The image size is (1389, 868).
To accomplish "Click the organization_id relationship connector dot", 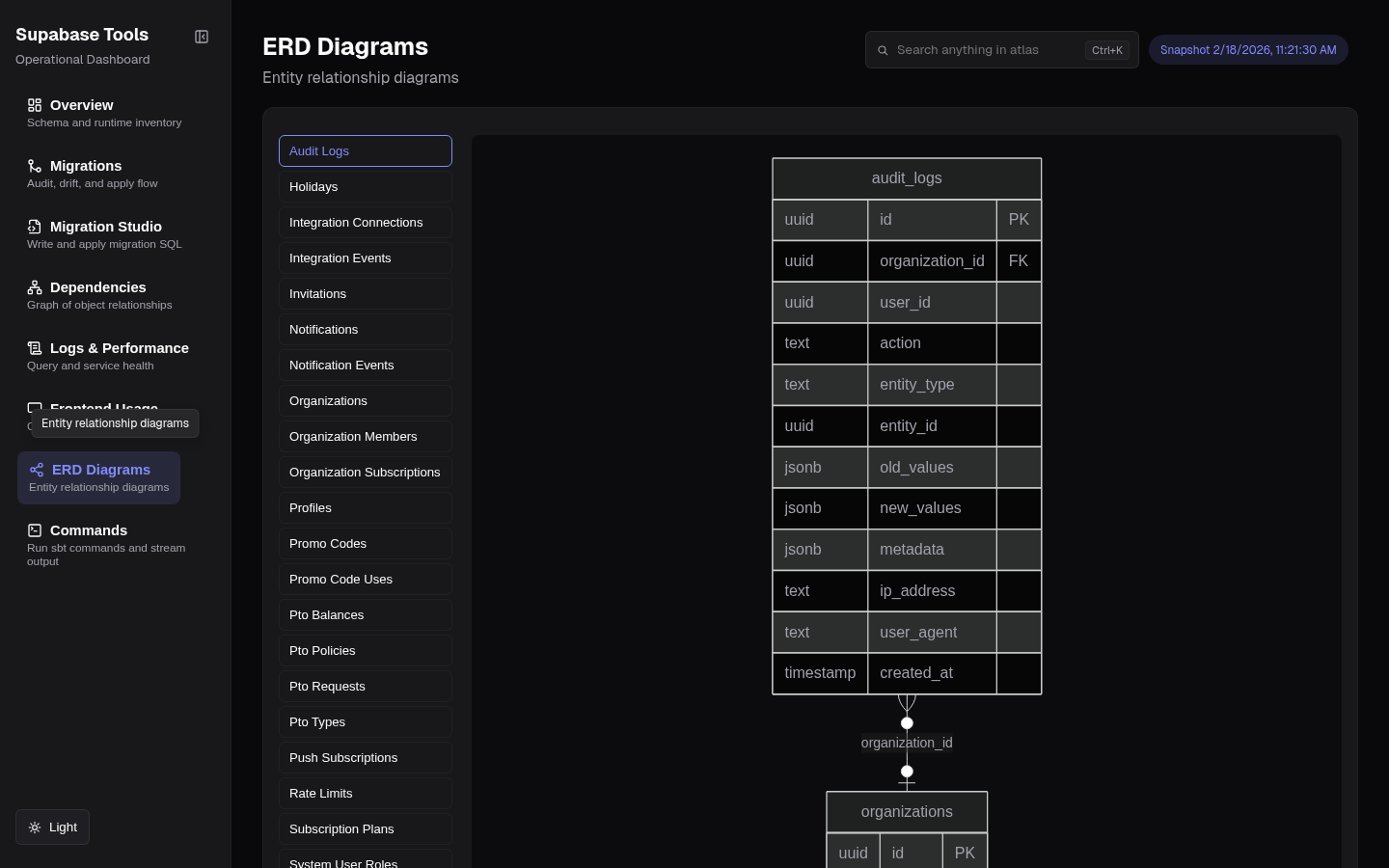I will tap(907, 722).
